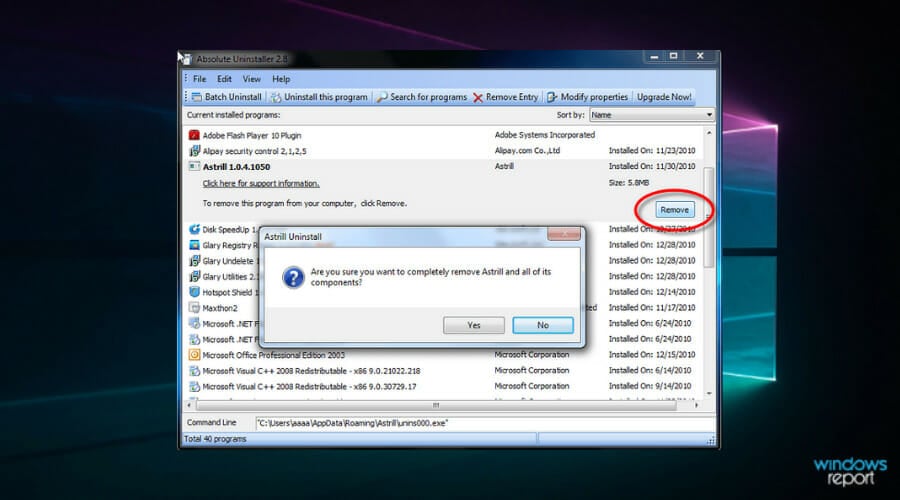Close the Astrill Uninstall dialog

[x=563, y=234]
